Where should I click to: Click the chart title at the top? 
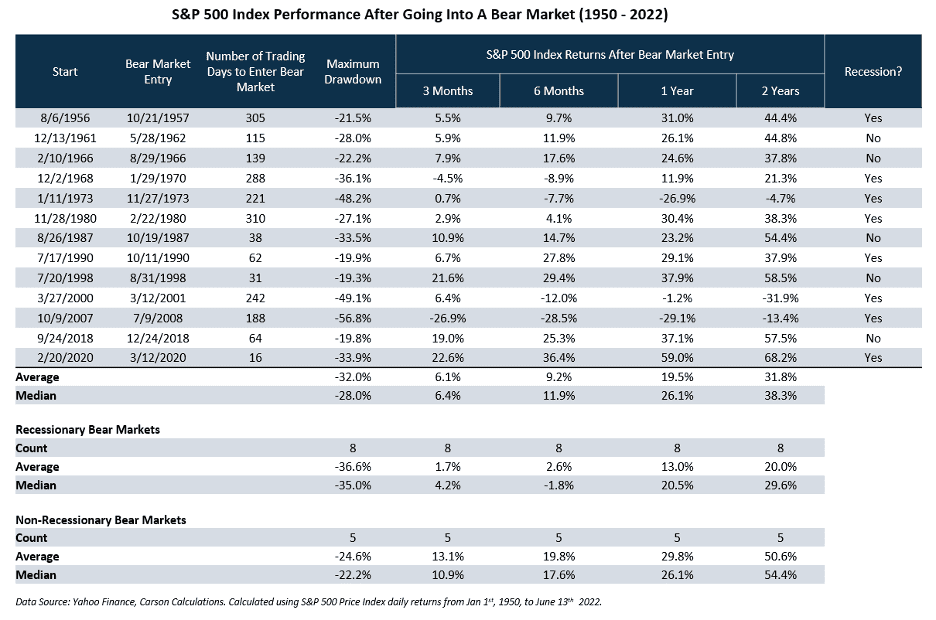coord(469,16)
